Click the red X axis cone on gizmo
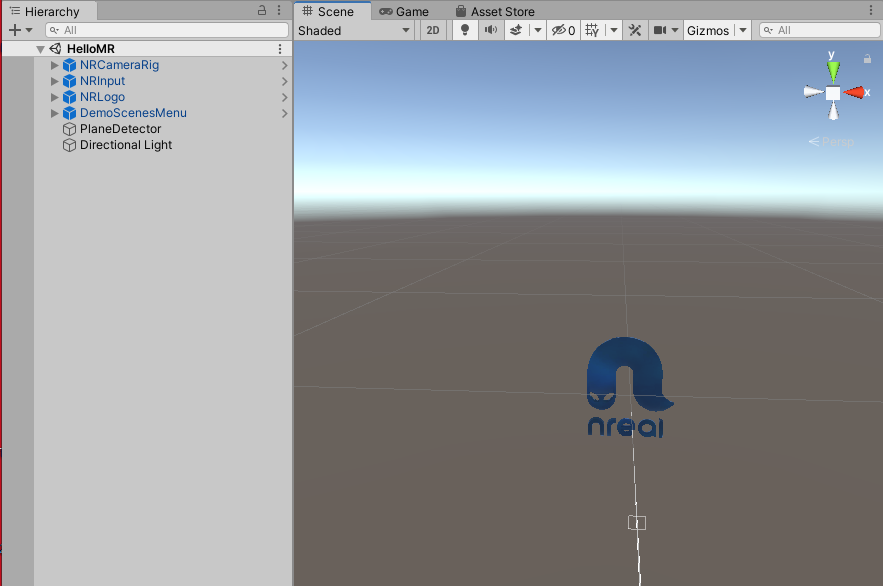The width and height of the screenshot is (883, 586). coord(854,92)
